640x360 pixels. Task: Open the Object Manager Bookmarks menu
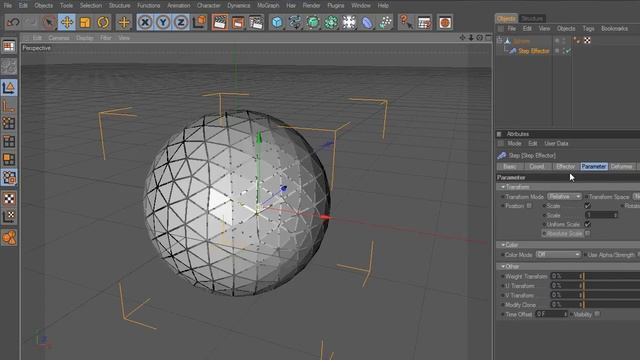614,29
